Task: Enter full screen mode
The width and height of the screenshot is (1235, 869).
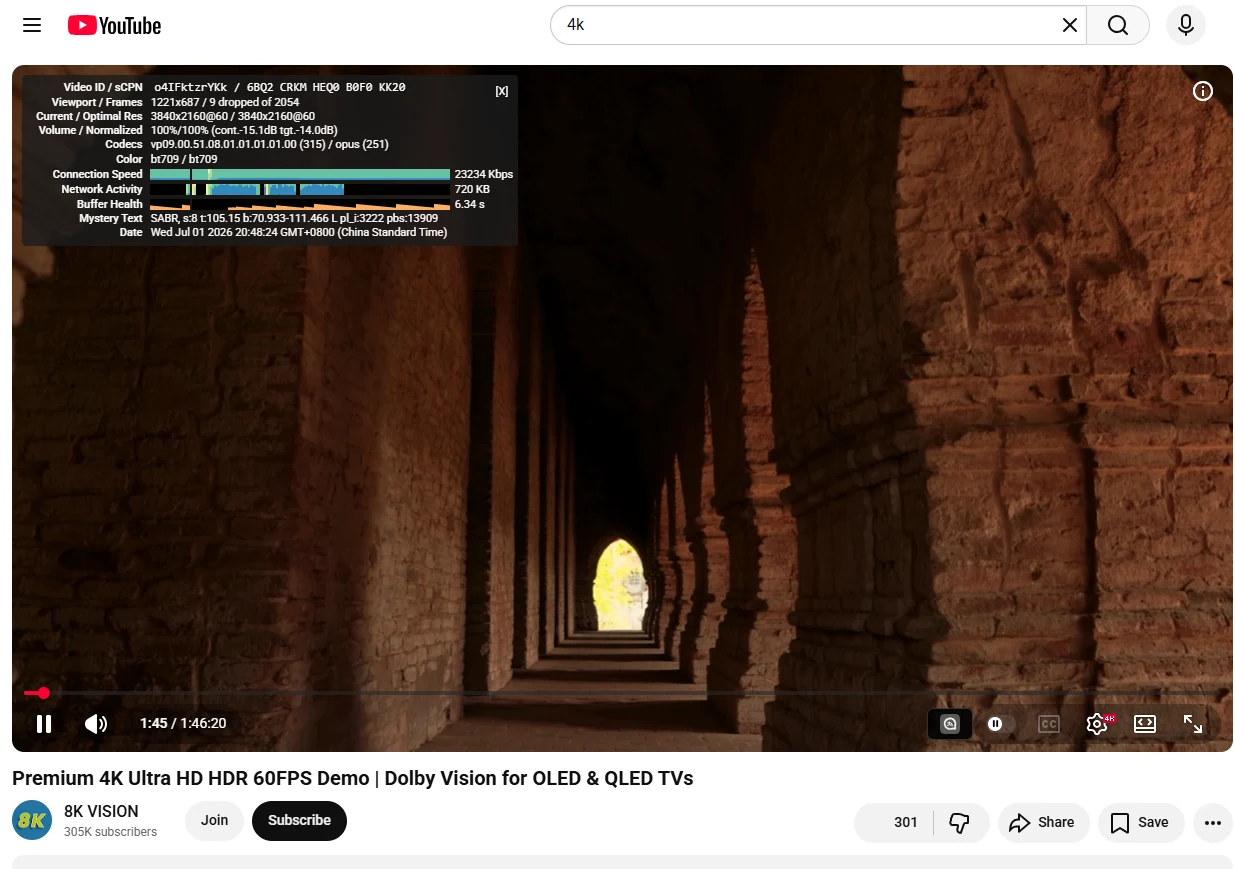Action: point(1193,723)
